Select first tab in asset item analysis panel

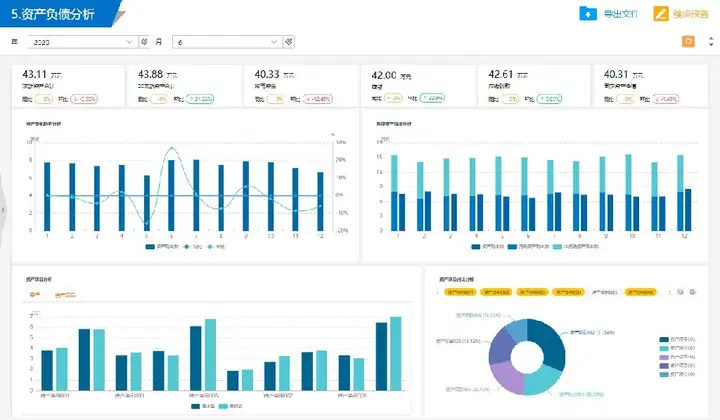pos(35,295)
